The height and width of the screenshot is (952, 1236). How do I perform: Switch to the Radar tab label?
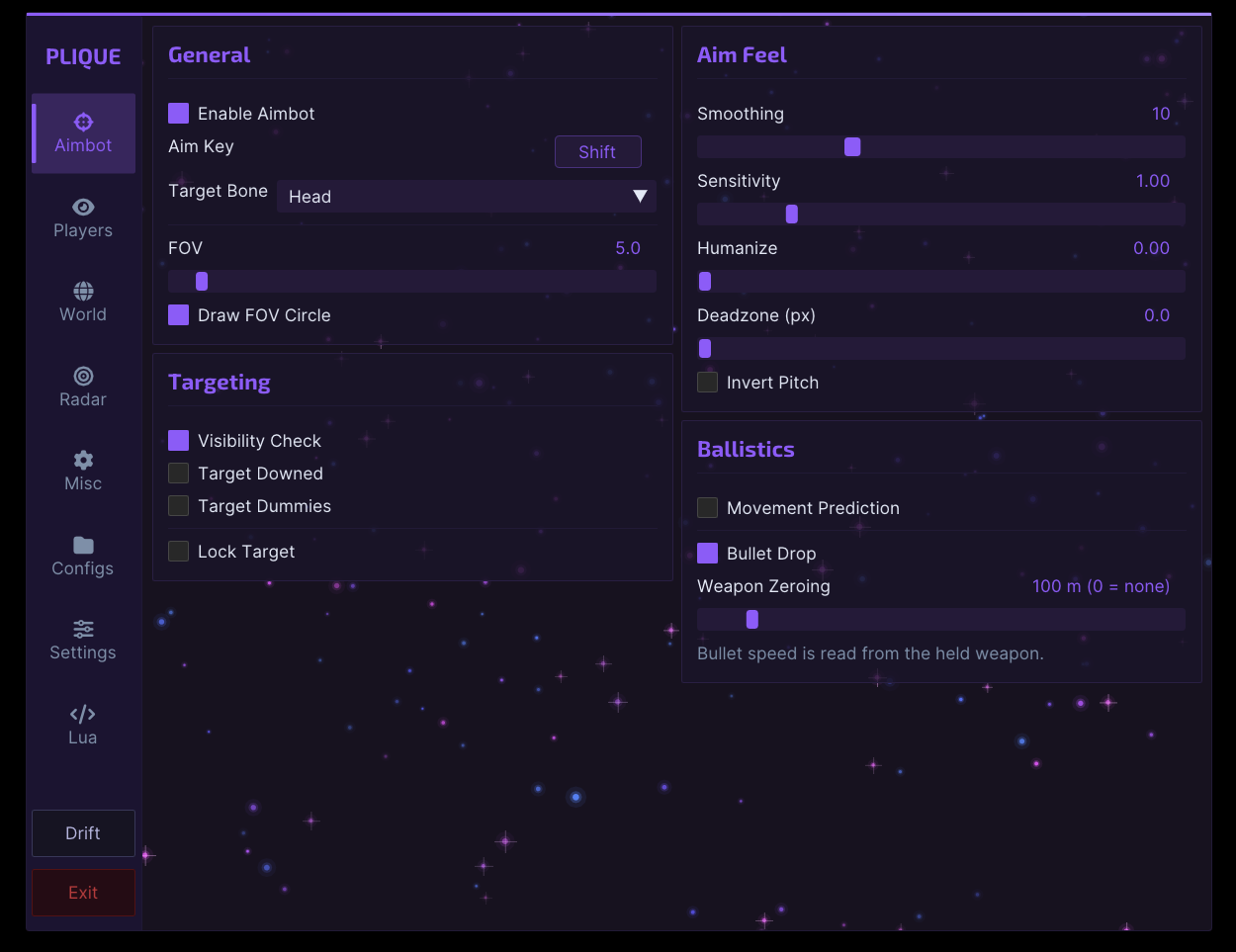83,399
